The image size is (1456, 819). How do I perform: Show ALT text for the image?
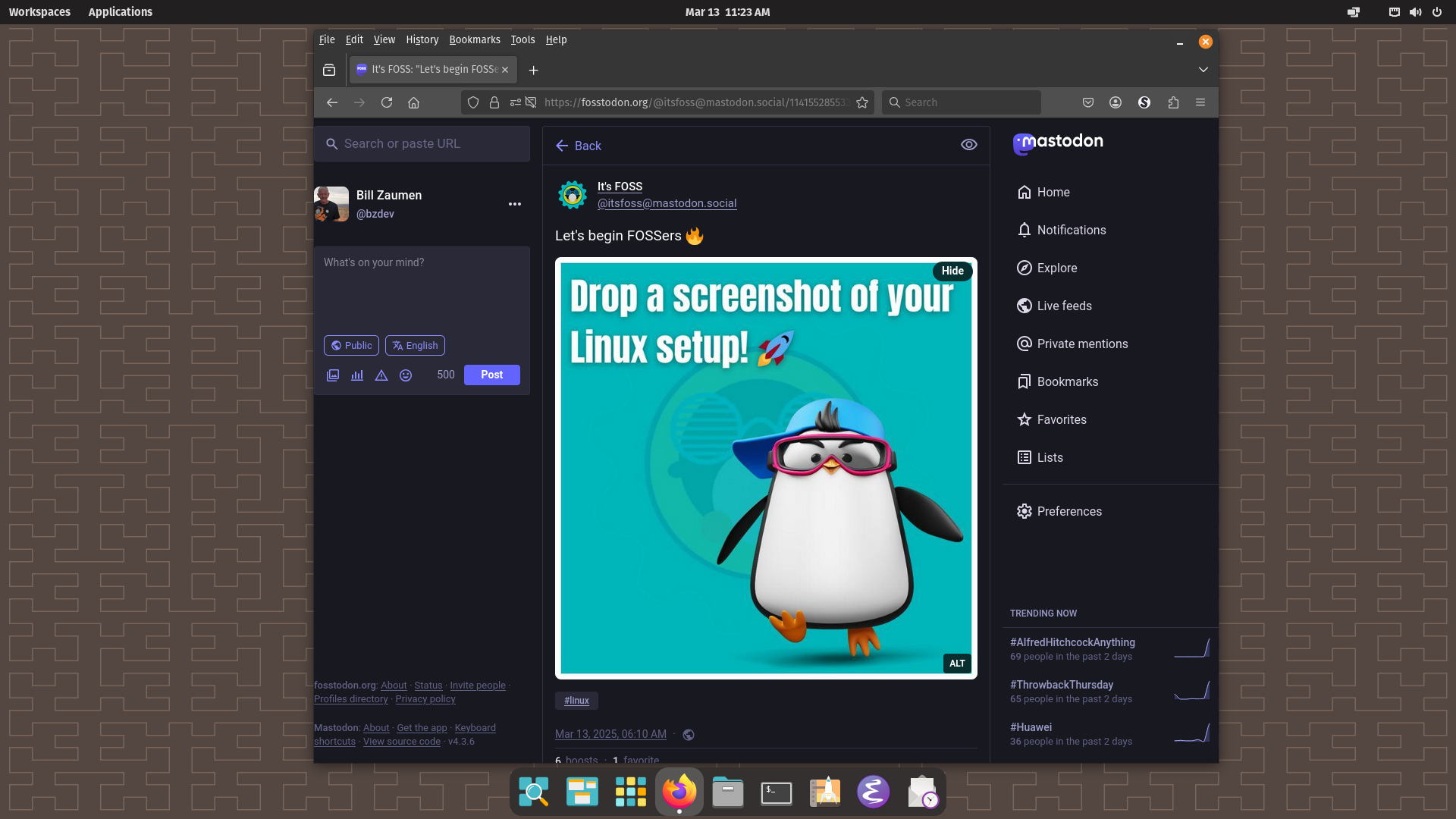[957, 663]
